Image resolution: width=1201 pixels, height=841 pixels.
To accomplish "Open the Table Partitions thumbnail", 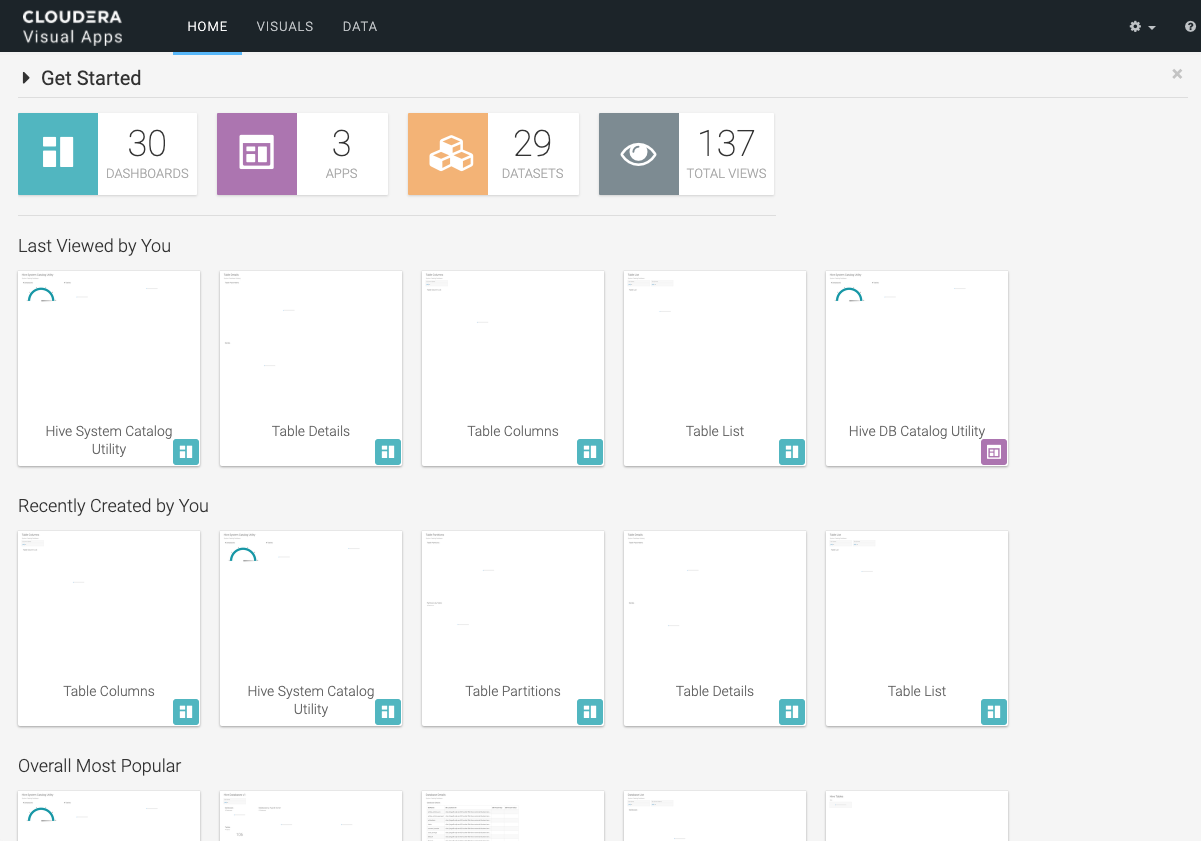I will click(x=513, y=605).
